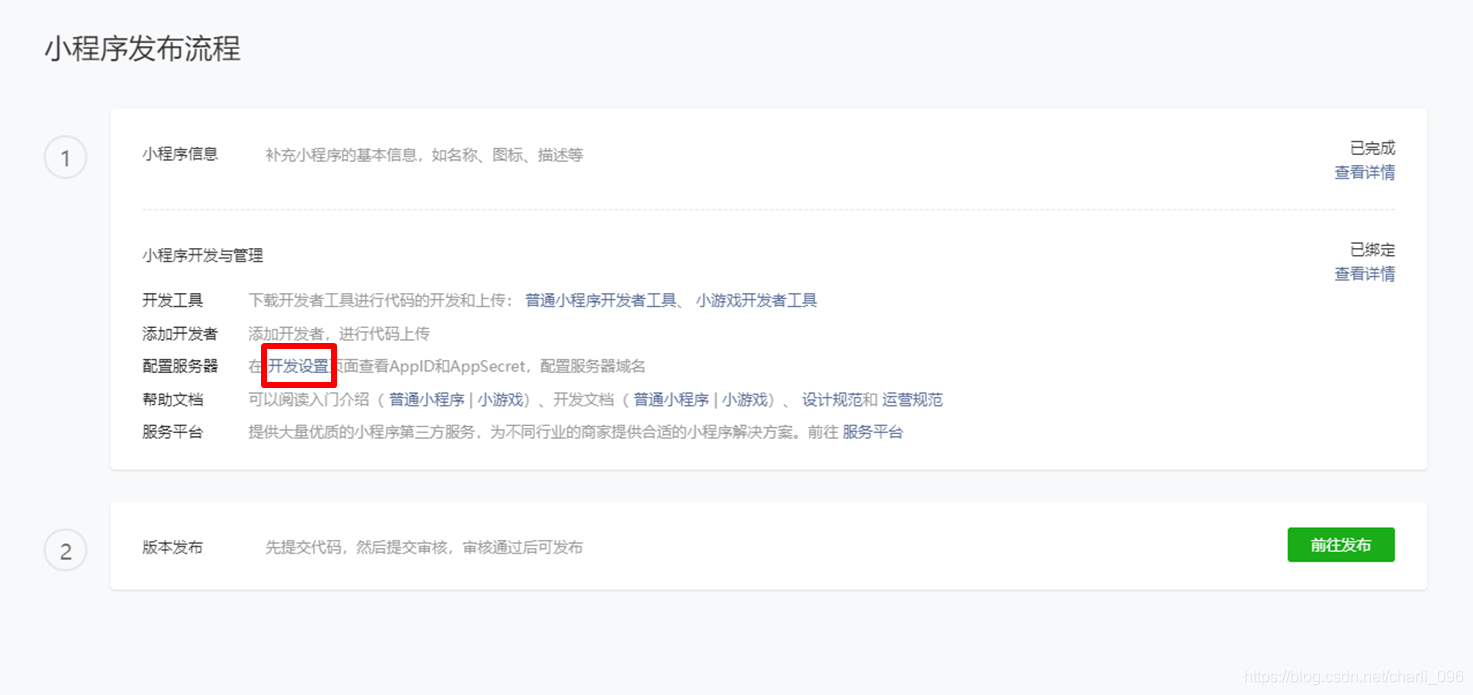Click the 小程序开发与管理 heading

click(203, 255)
